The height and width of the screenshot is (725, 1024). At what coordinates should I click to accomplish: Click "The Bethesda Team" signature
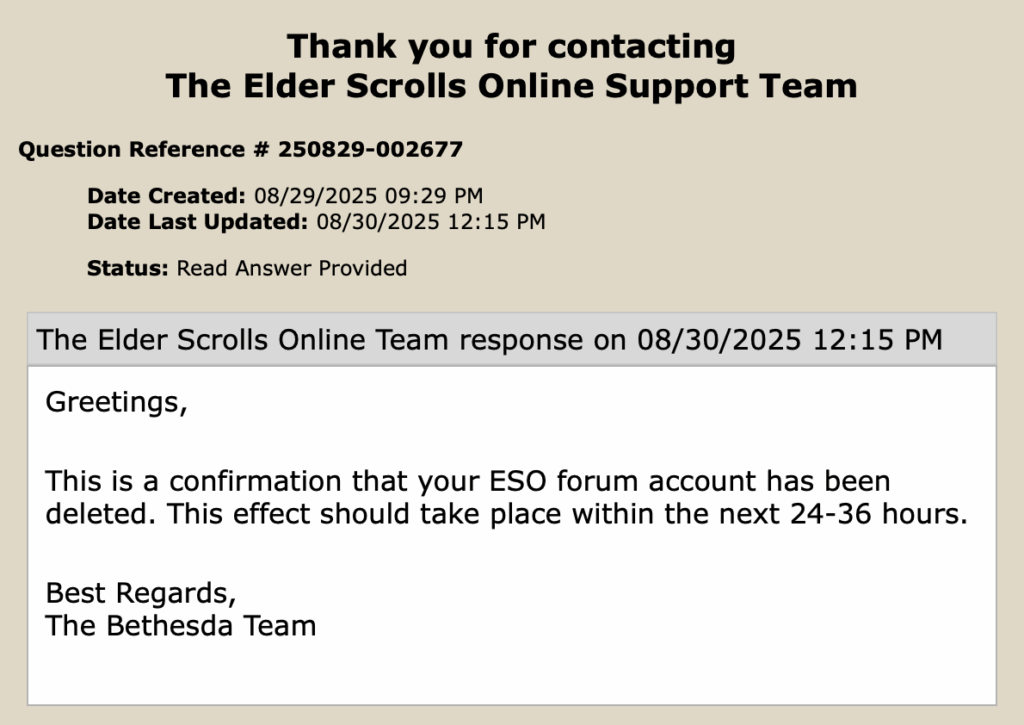(181, 626)
